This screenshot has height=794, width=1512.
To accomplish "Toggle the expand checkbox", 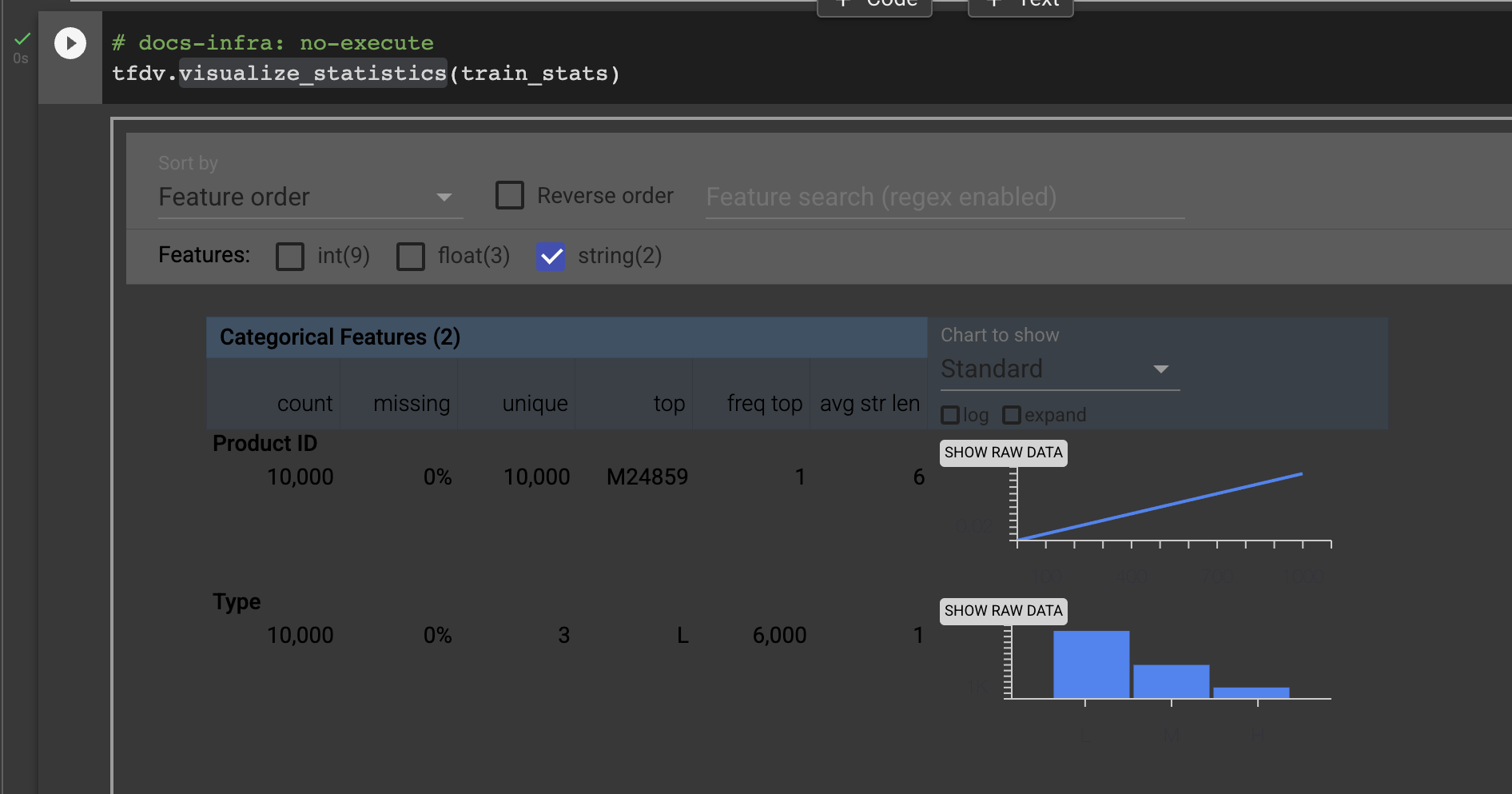I will click(1012, 415).
